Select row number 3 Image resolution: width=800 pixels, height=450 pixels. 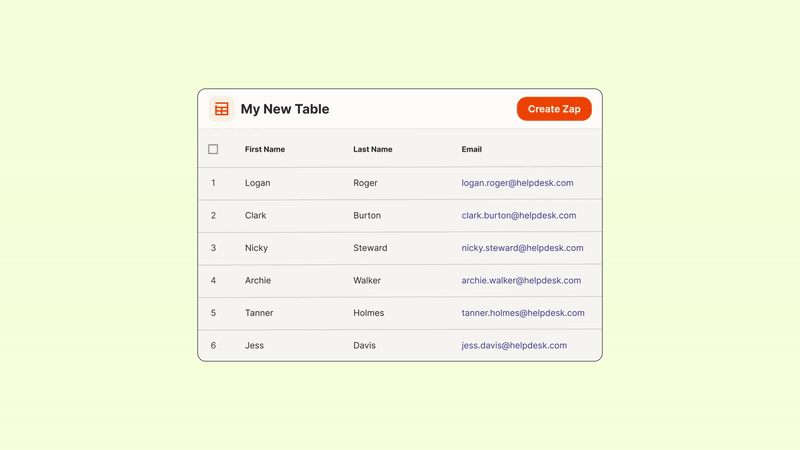pos(213,248)
